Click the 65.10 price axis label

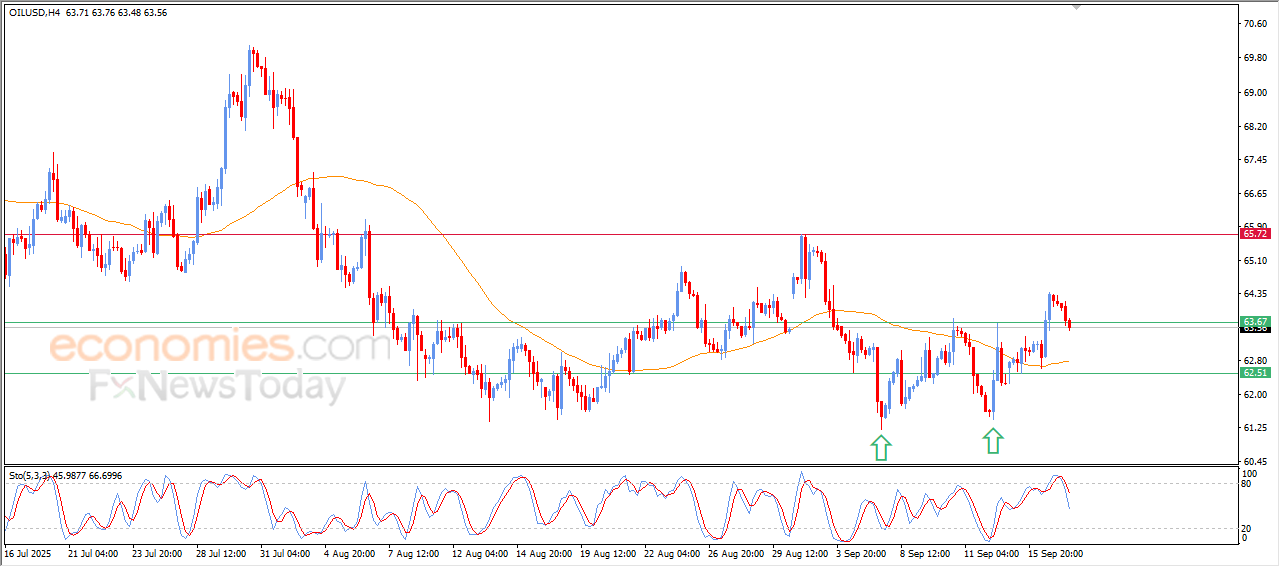(x=1254, y=261)
